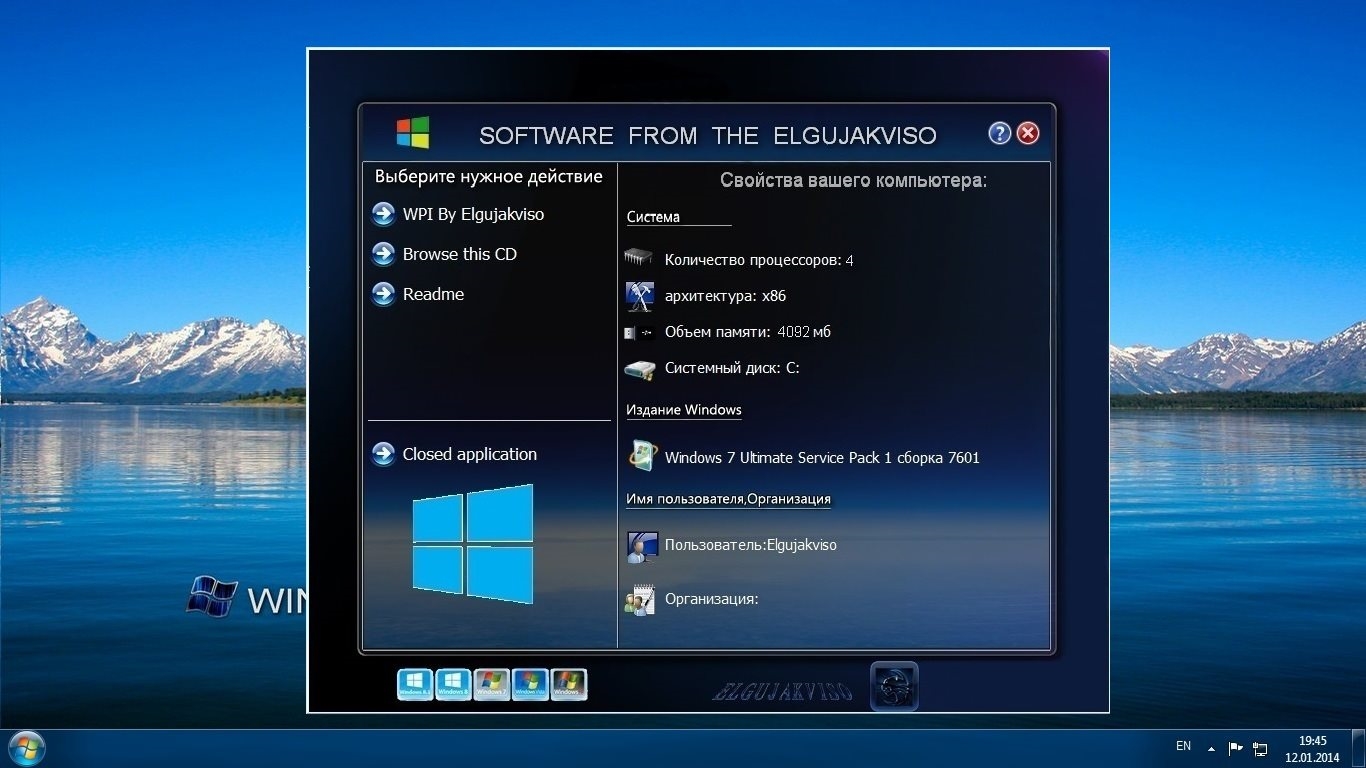
Task: Click 'Выберите нужное действие' heading
Action: tap(489, 177)
